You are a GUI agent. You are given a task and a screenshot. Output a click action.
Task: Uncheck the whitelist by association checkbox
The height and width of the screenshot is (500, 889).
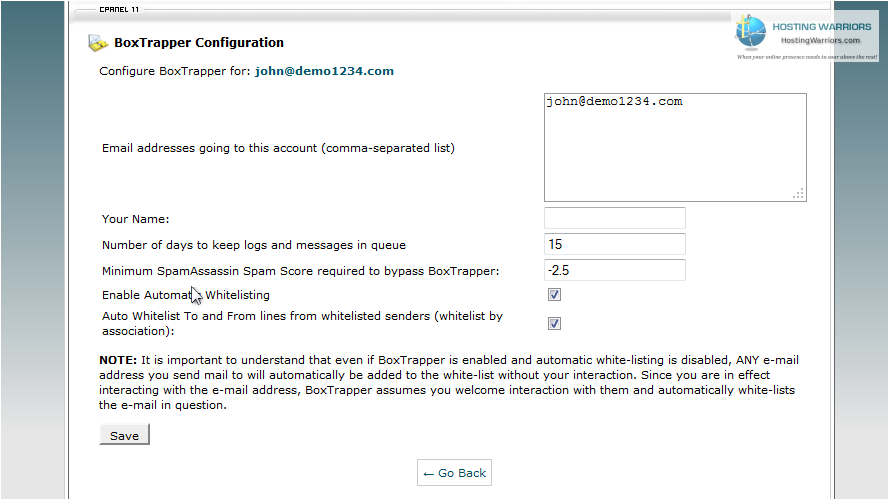pyautogui.click(x=554, y=324)
